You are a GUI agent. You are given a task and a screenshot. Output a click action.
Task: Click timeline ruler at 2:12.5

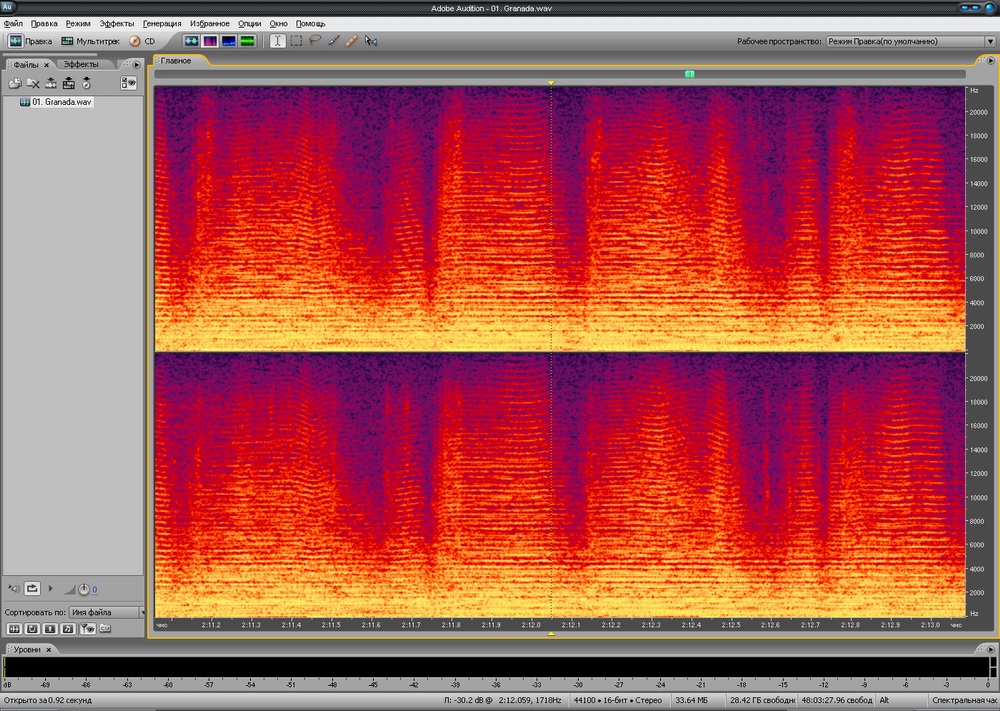[731, 625]
